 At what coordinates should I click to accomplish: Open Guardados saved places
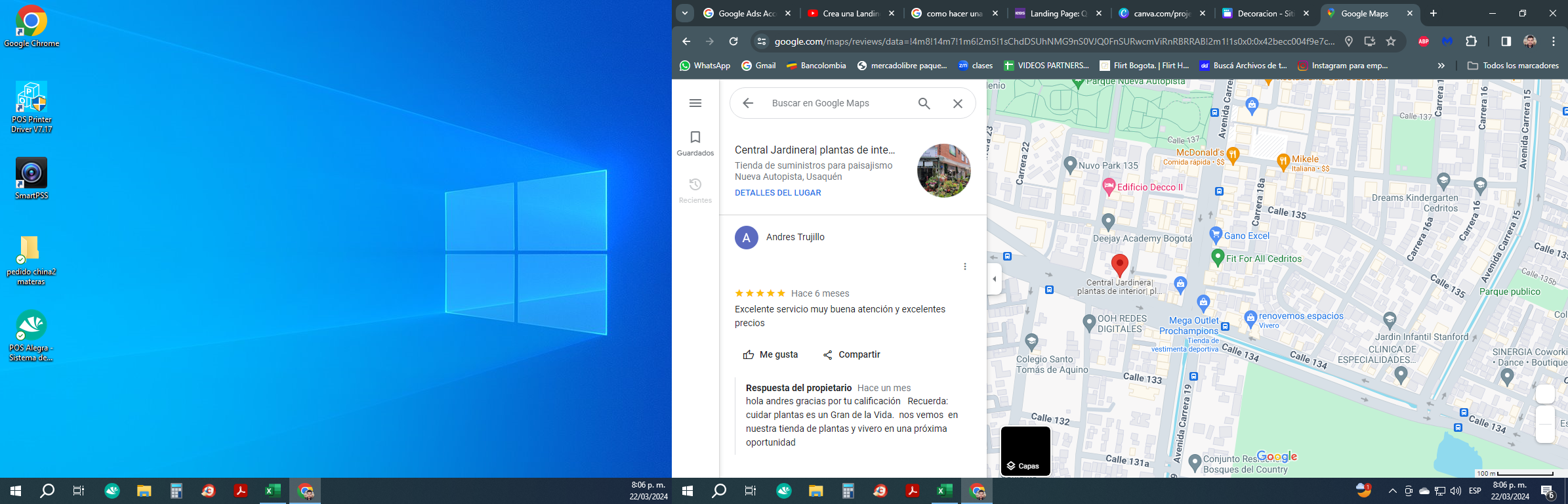click(695, 143)
